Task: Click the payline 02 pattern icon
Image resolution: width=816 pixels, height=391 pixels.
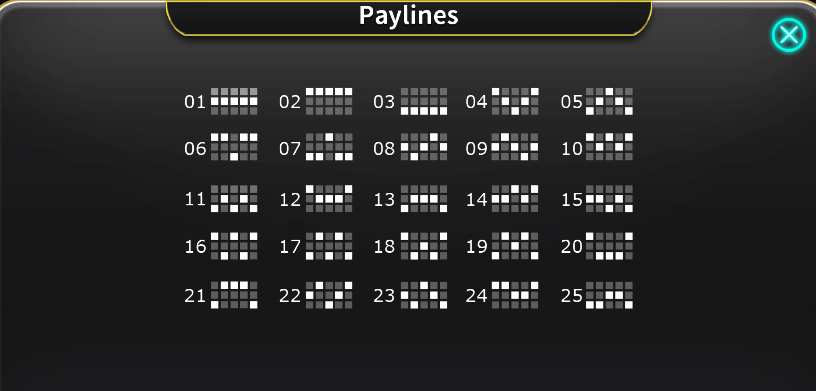Action: tap(329, 101)
